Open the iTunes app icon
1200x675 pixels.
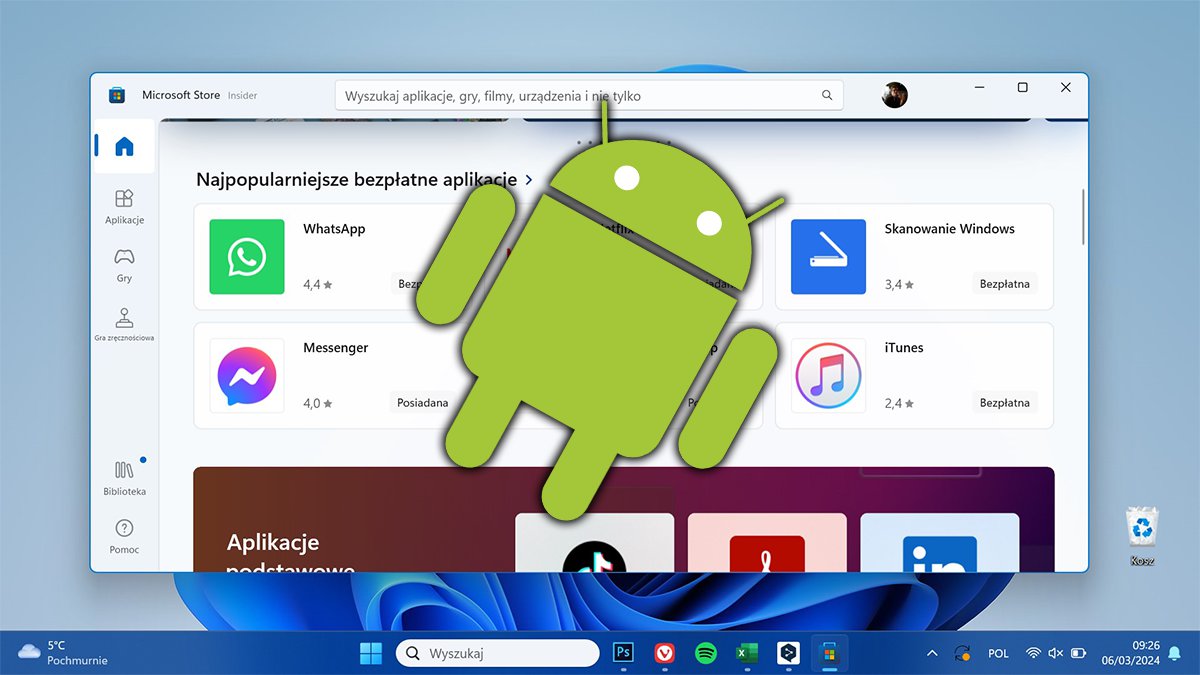tap(828, 376)
